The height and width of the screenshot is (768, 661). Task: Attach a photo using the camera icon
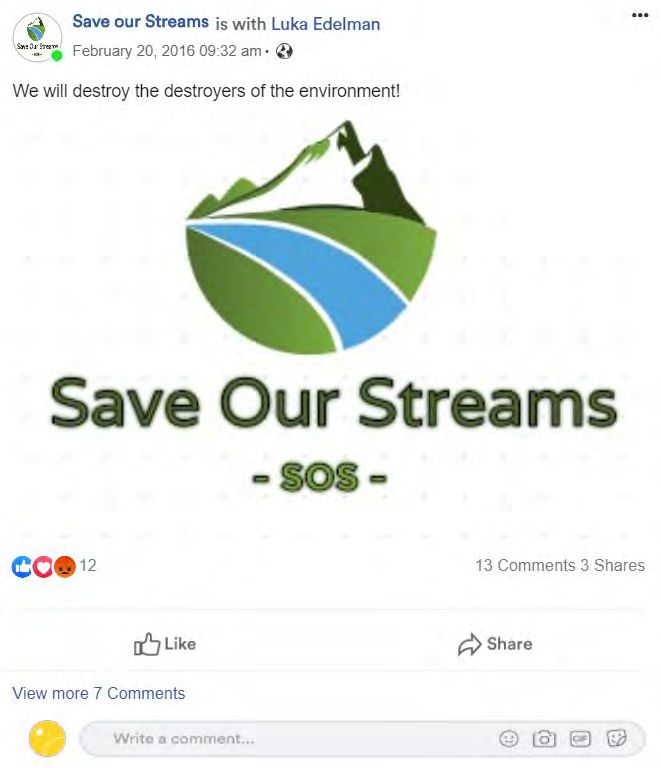pos(544,738)
